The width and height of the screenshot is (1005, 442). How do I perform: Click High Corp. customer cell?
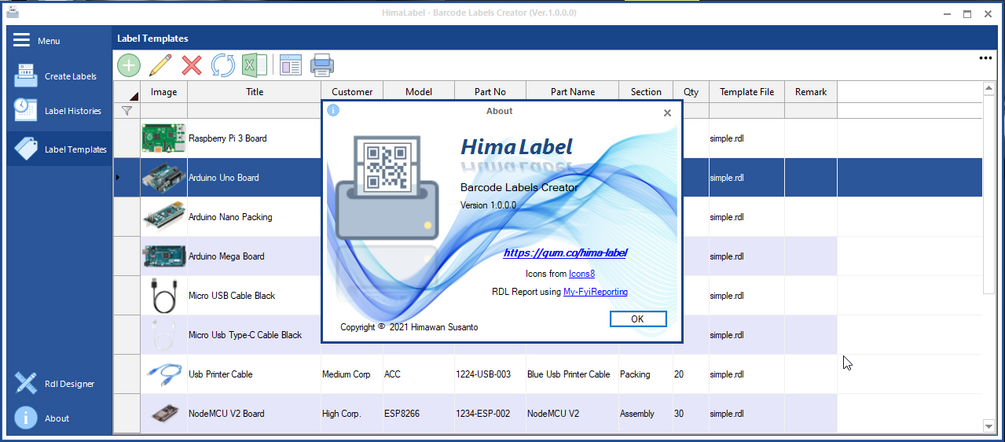[x=352, y=414]
